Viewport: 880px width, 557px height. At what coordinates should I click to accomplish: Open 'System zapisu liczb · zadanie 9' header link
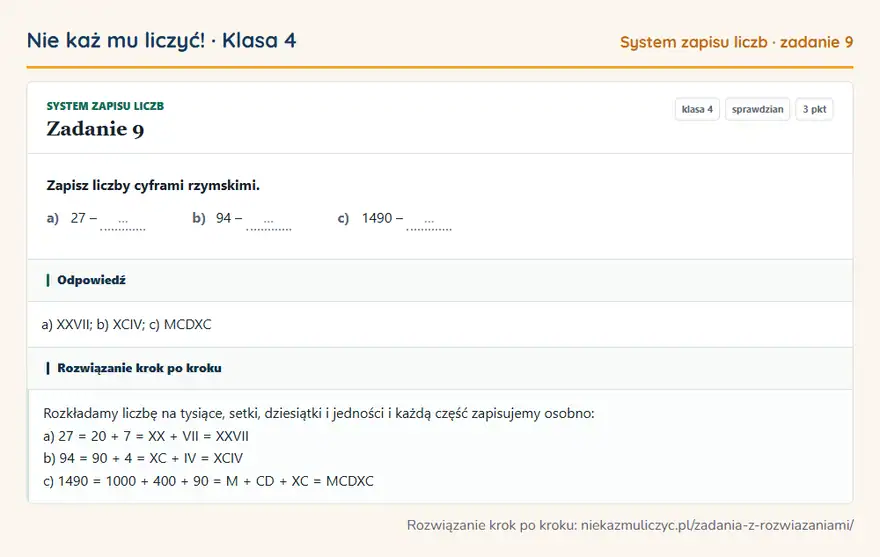tap(736, 42)
